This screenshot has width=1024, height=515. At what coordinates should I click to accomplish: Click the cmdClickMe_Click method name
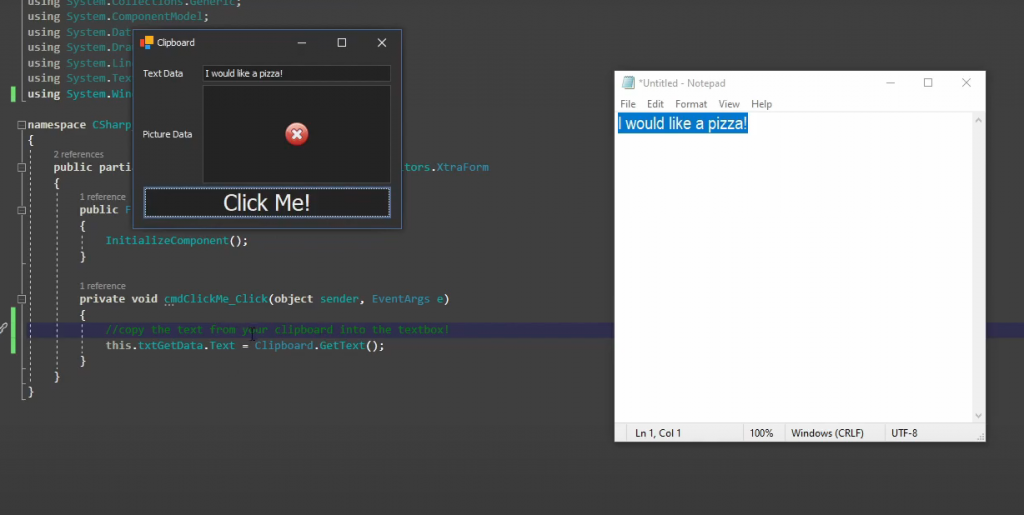pyautogui.click(x=216, y=299)
